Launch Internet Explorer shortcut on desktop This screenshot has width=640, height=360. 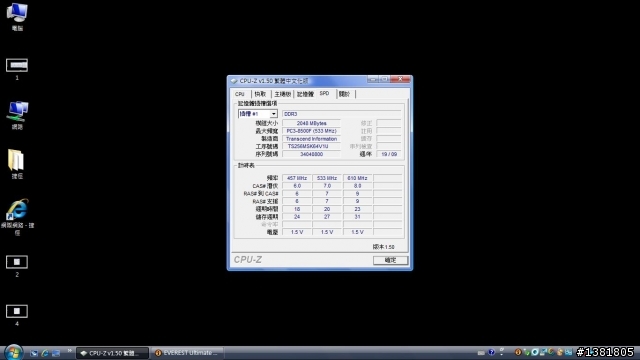pyautogui.click(x=17, y=216)
